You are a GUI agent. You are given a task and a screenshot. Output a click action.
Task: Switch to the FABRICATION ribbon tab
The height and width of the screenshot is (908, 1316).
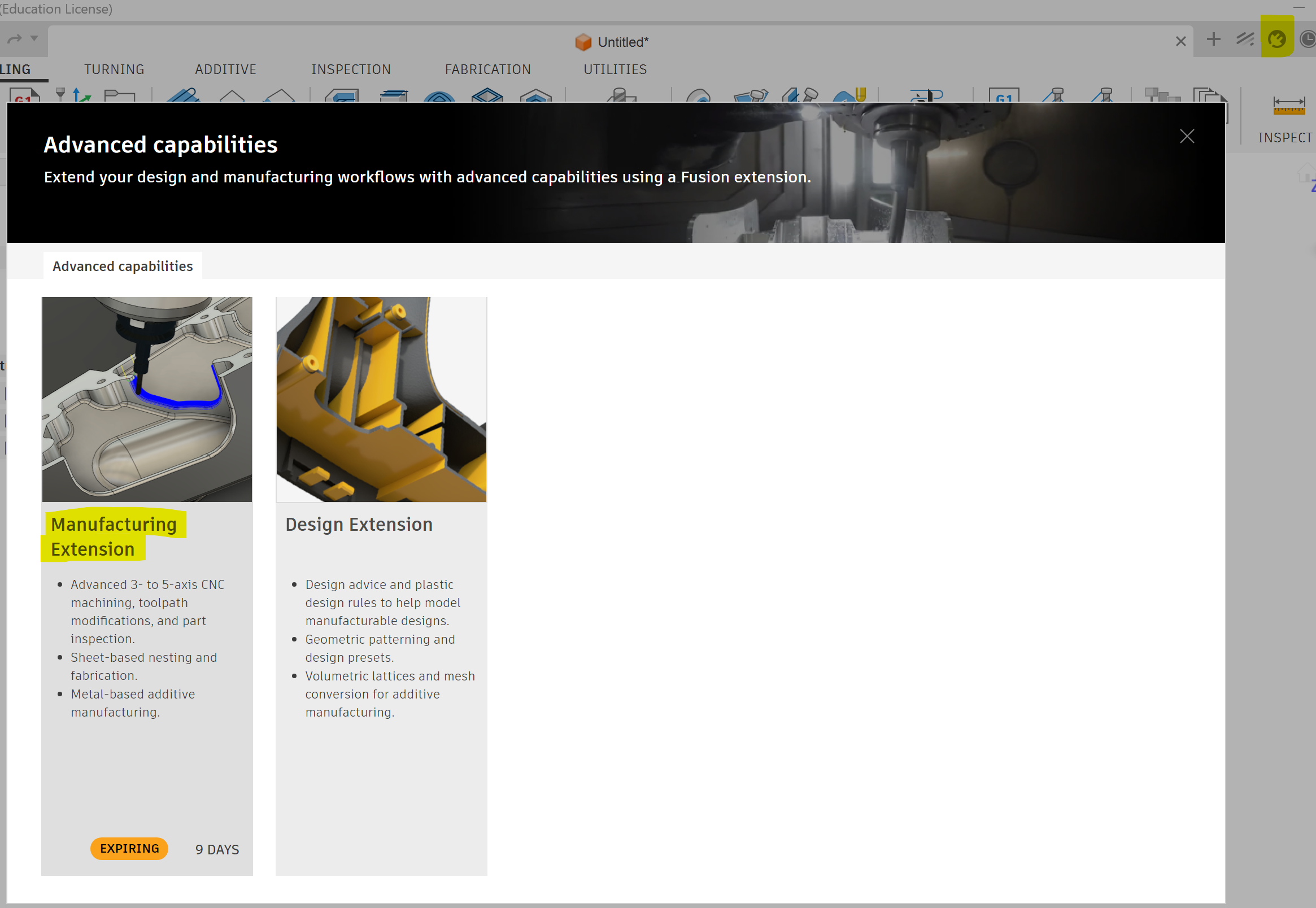[487, 69]
